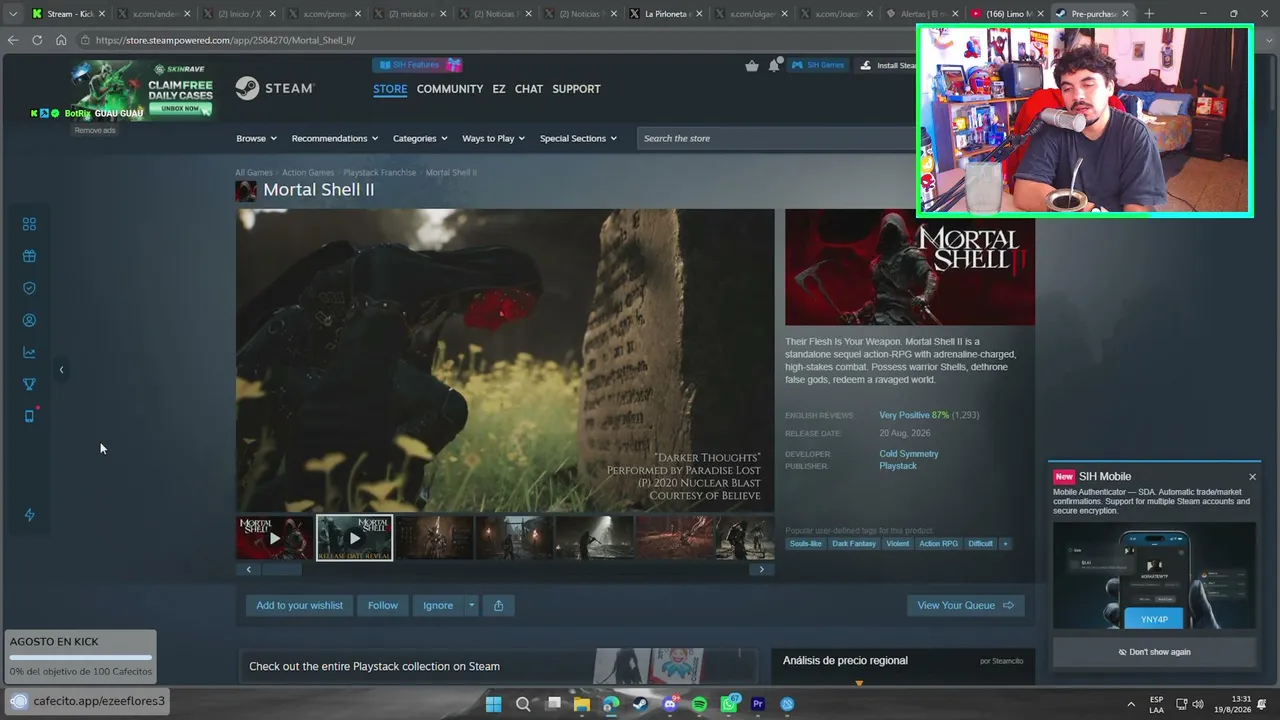The width and height of the screenshot is (1280, 720).
Task: Click the SIH Games button
Action: [x=818, y=65]
